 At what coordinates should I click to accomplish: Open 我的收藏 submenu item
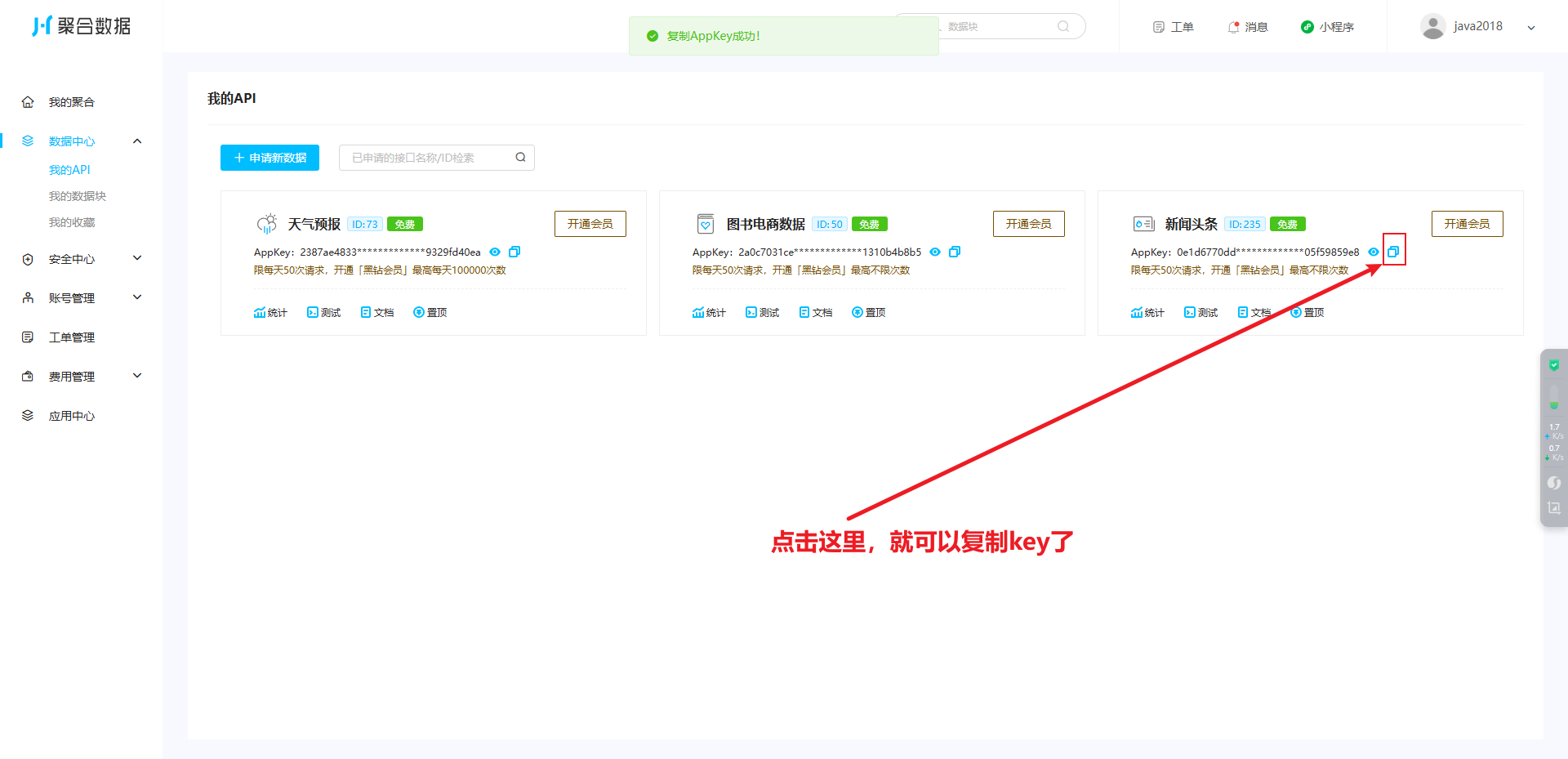(x=72, y=222)
